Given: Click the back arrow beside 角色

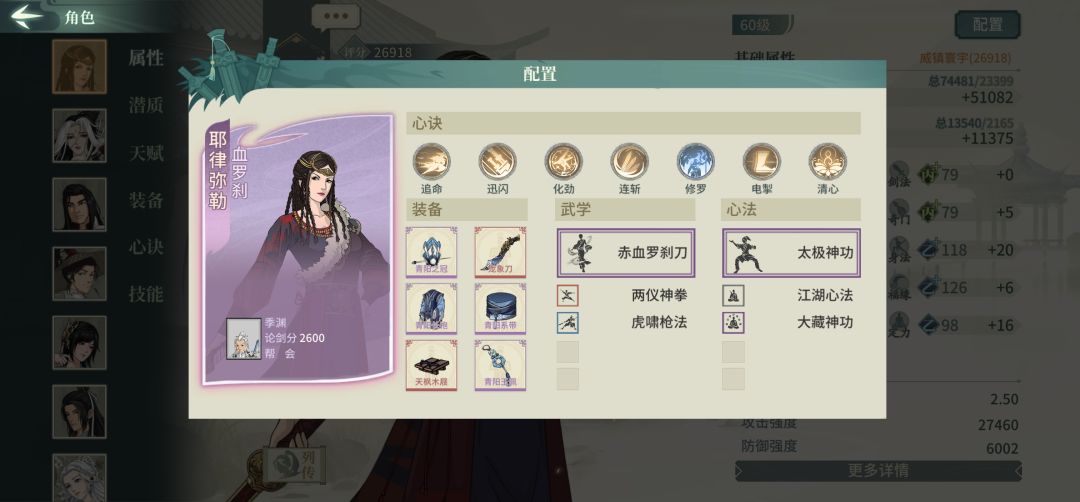Looking at the screenshot, I should 27,17.
